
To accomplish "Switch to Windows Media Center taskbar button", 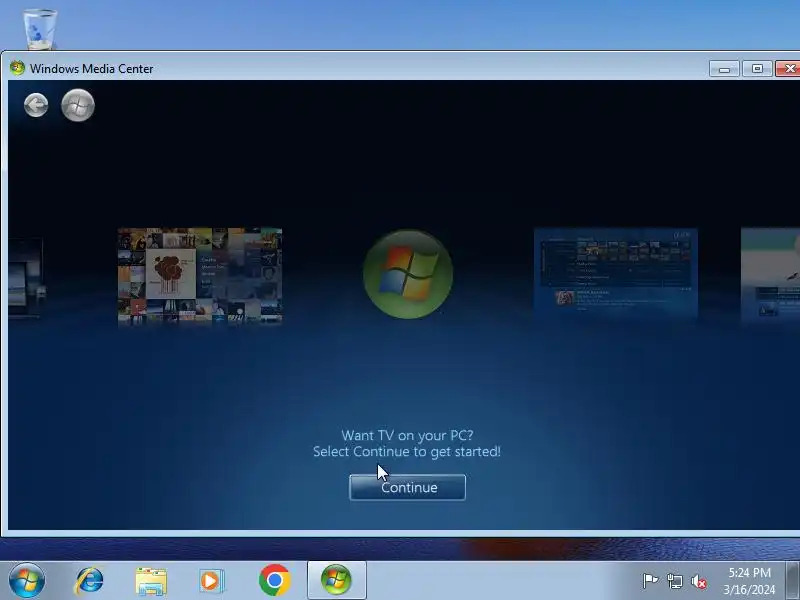I will point(337,580).
